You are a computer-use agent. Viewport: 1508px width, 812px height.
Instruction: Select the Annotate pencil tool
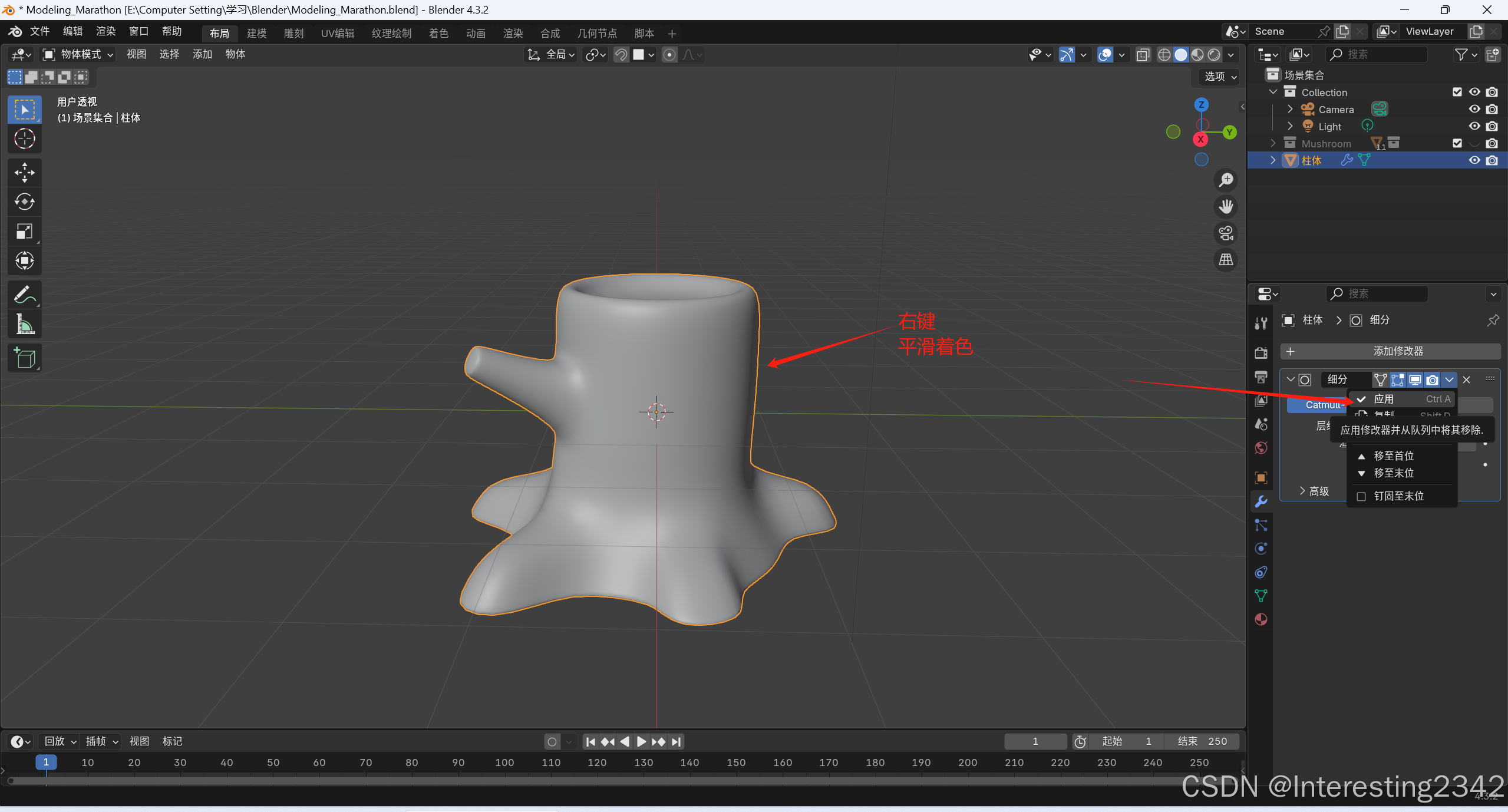24,295
